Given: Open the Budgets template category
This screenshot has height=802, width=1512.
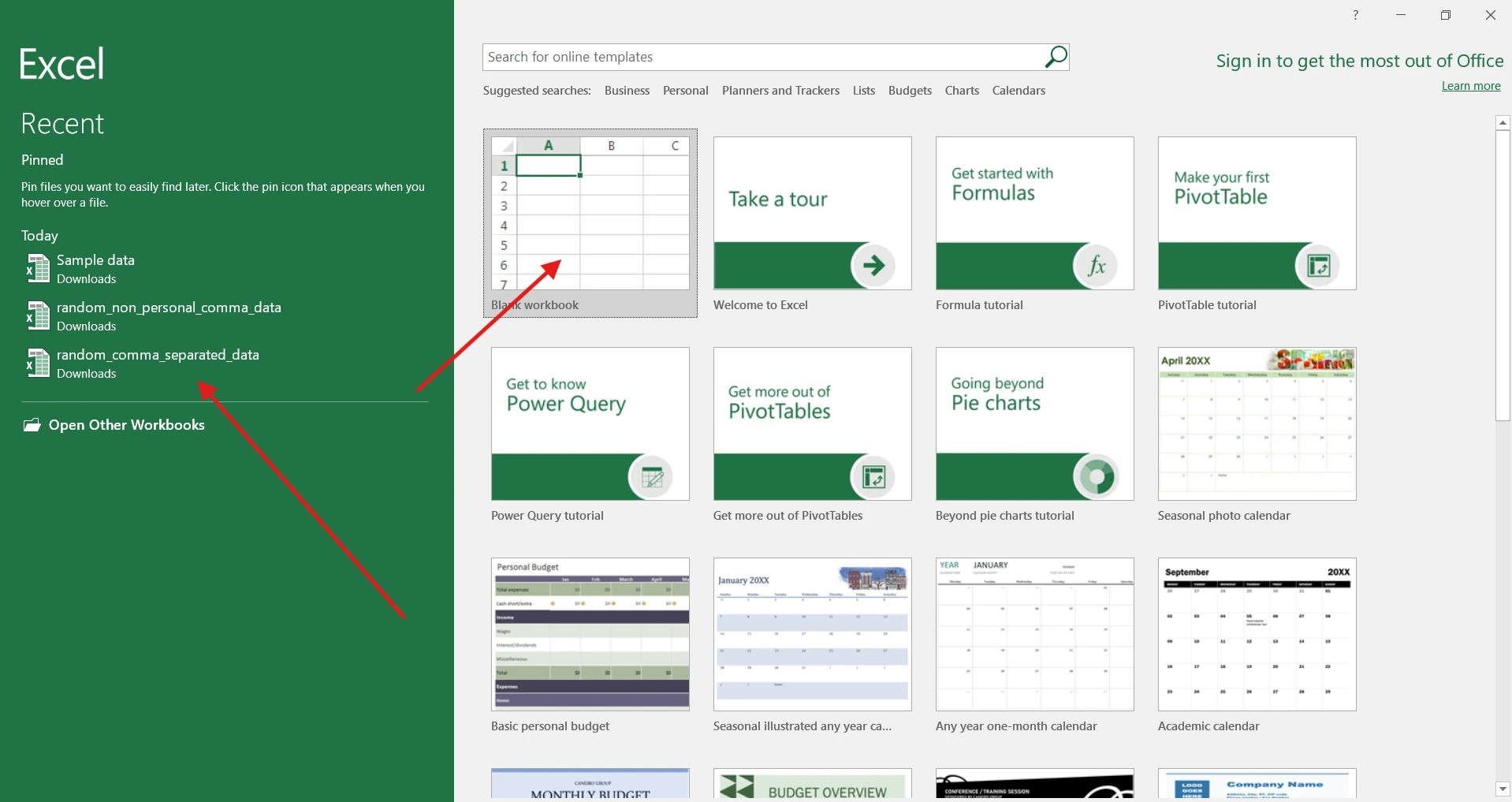Looking at the screenshot, I should tap(909, 90).
